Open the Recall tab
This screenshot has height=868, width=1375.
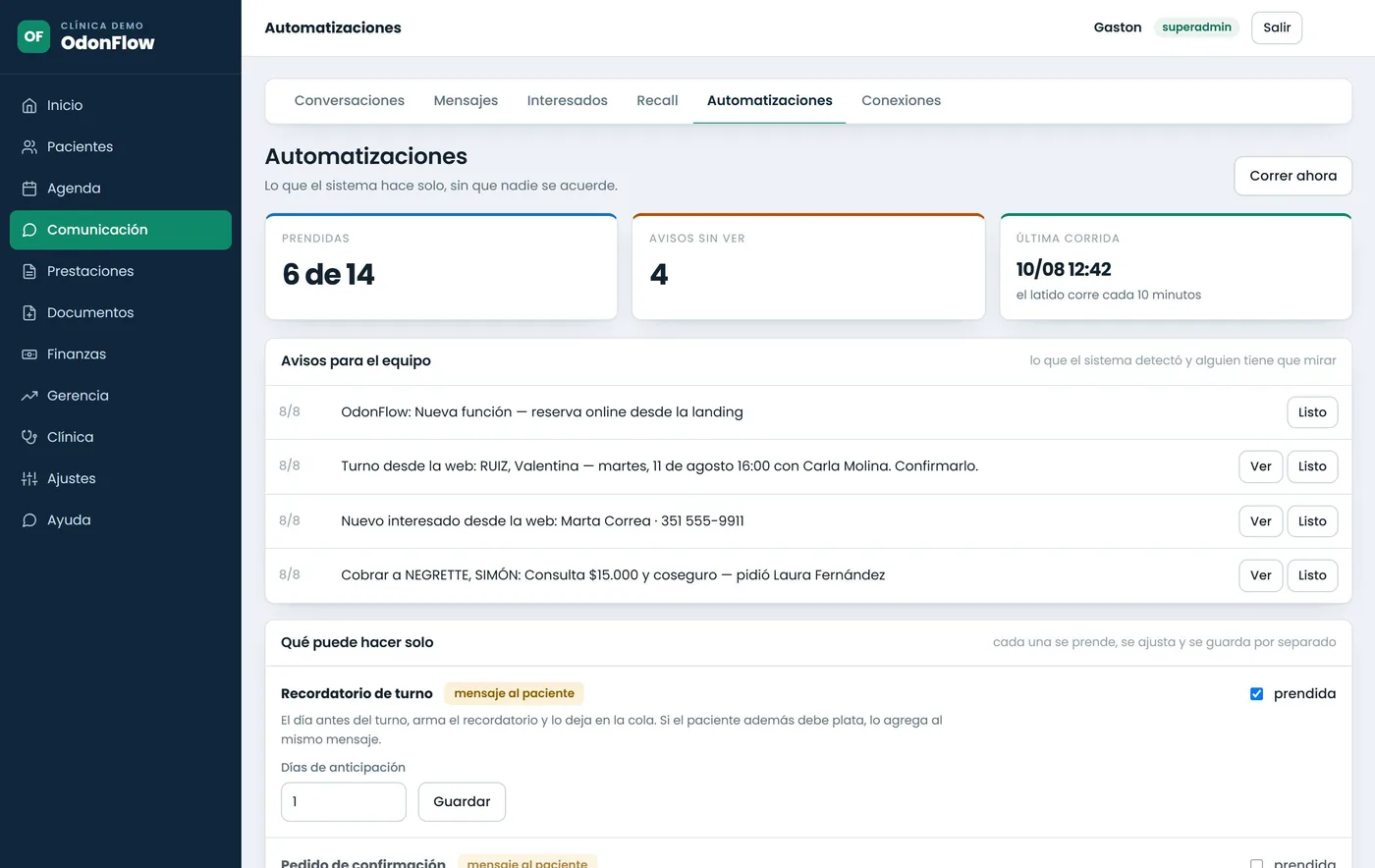(657, 100)
